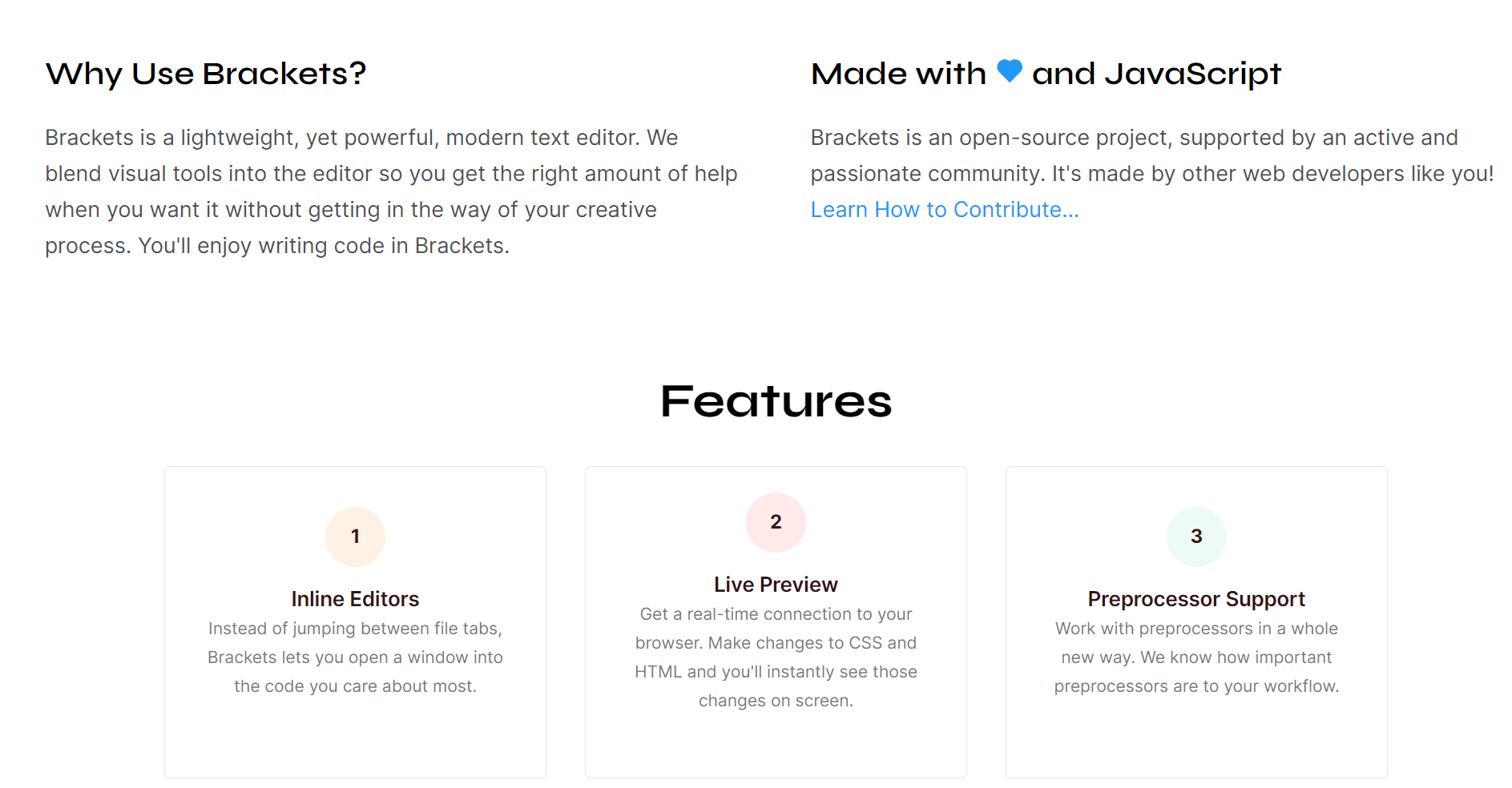Click the Preprocessor Support description text
The image size is (1512, 788).
[x=1196, y=657]
